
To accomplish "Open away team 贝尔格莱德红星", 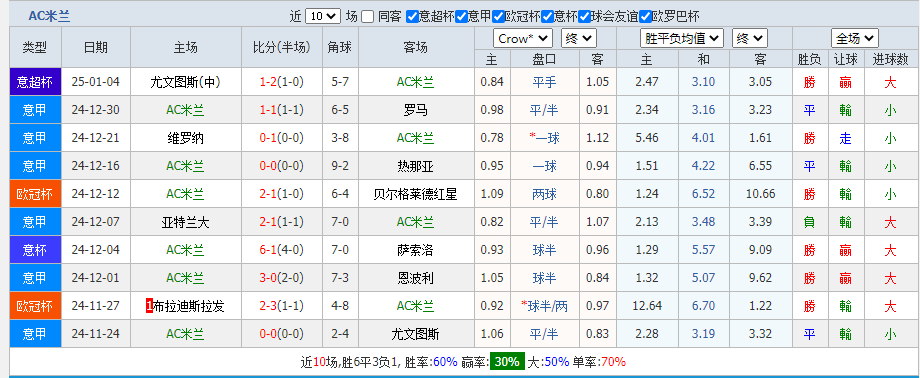I will [x=415, y=194].
